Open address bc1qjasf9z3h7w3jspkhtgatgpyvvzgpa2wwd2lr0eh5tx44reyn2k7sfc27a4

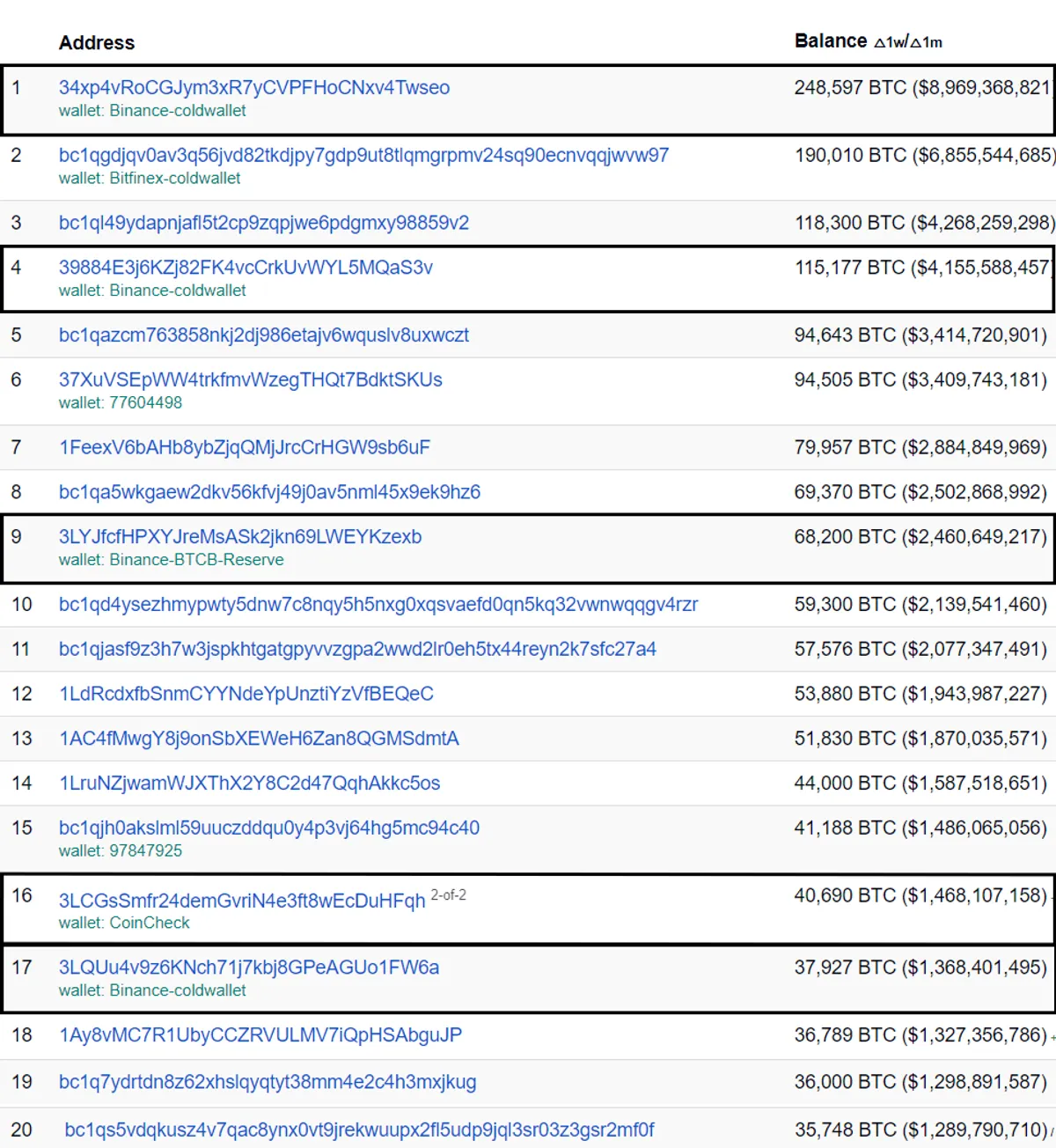click(357, 650)
